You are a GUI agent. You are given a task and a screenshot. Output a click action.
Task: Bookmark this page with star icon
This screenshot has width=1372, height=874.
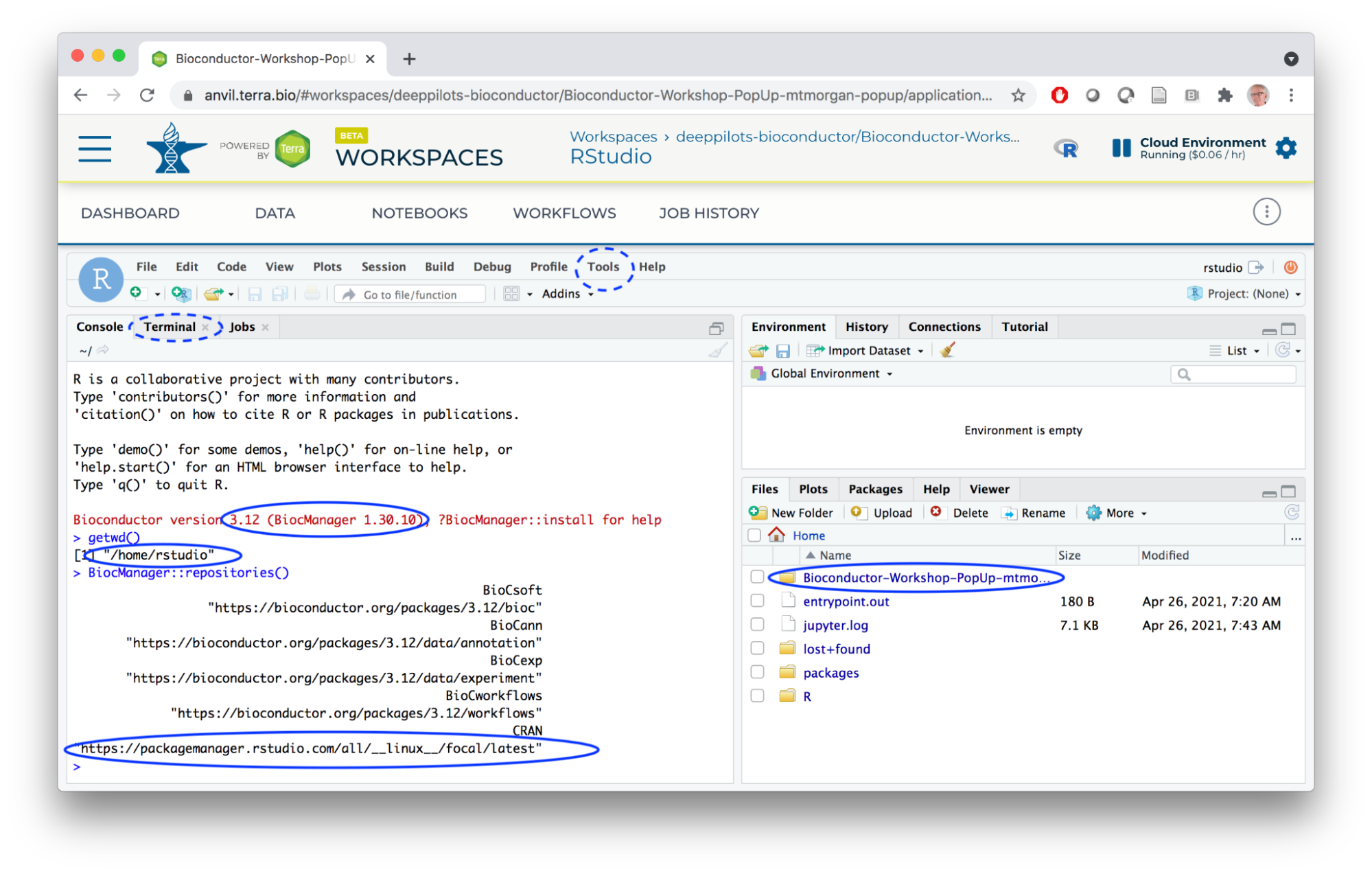1018,95
